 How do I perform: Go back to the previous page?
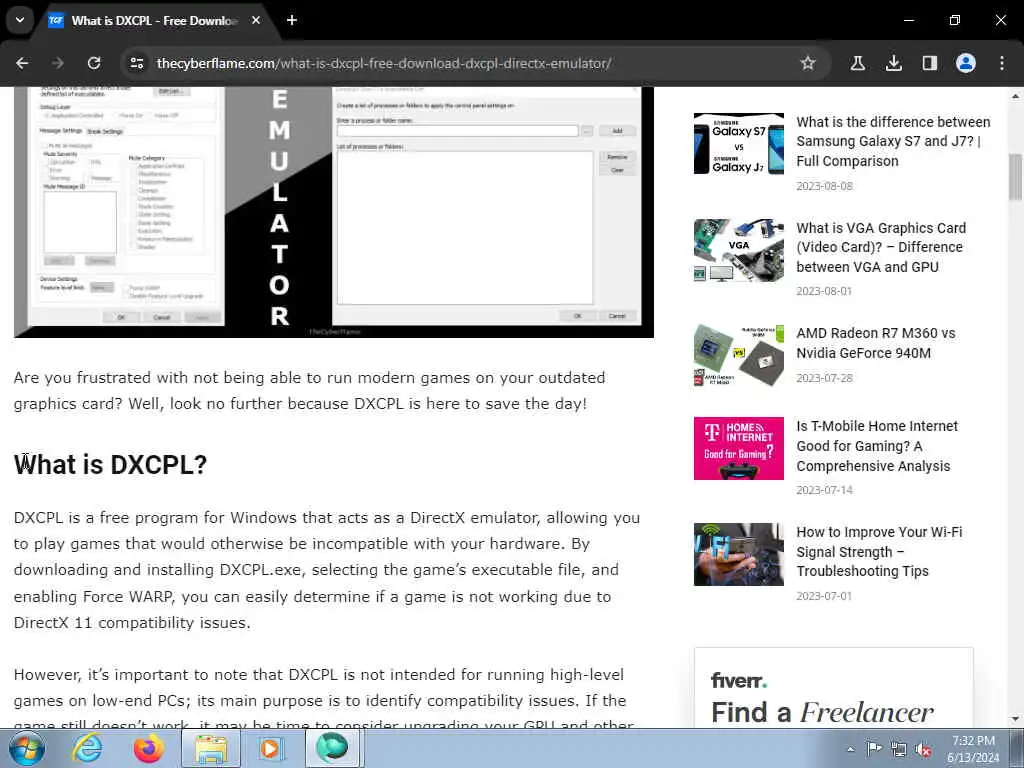coord(22,63)
